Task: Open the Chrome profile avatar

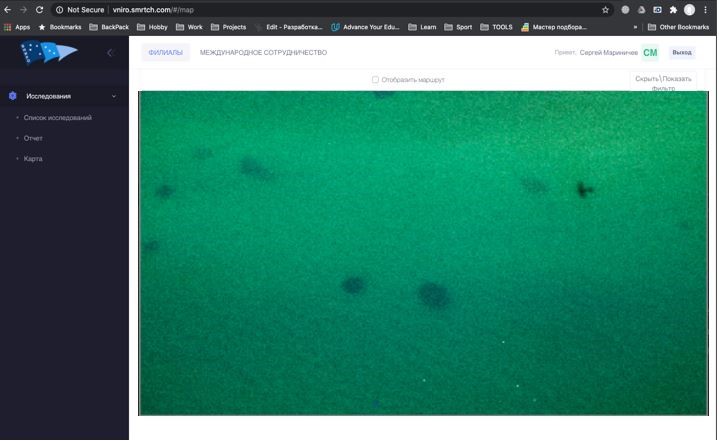Action: [x=689, y=10]
